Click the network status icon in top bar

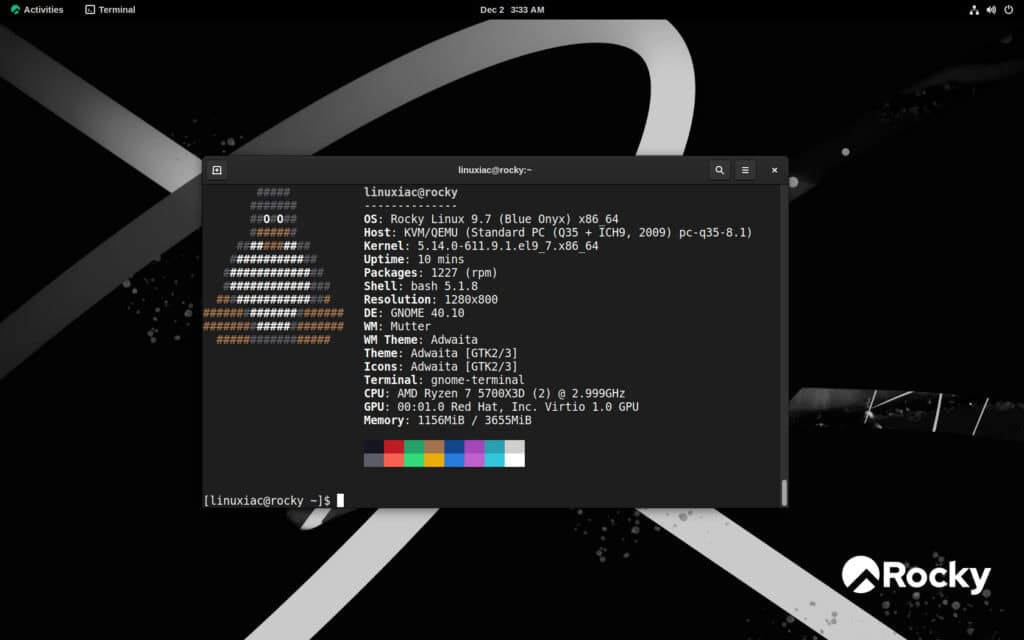point(973,9)
